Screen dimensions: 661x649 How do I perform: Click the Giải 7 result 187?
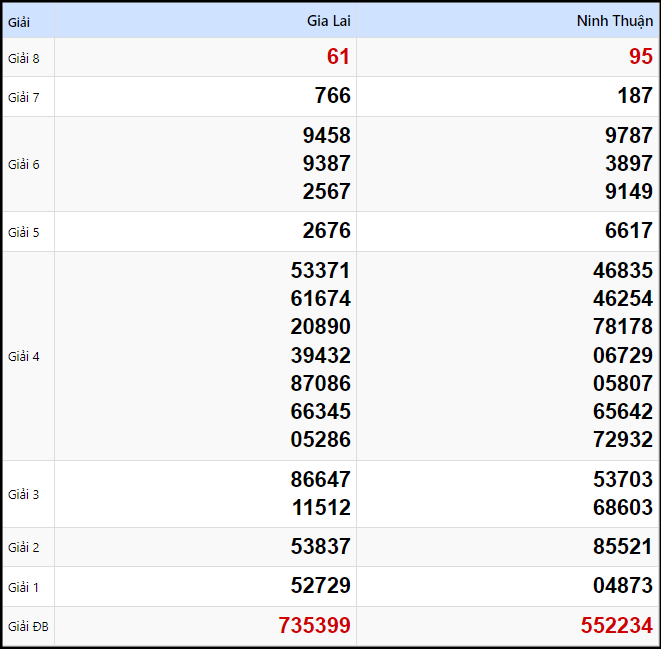pos(634,96)
